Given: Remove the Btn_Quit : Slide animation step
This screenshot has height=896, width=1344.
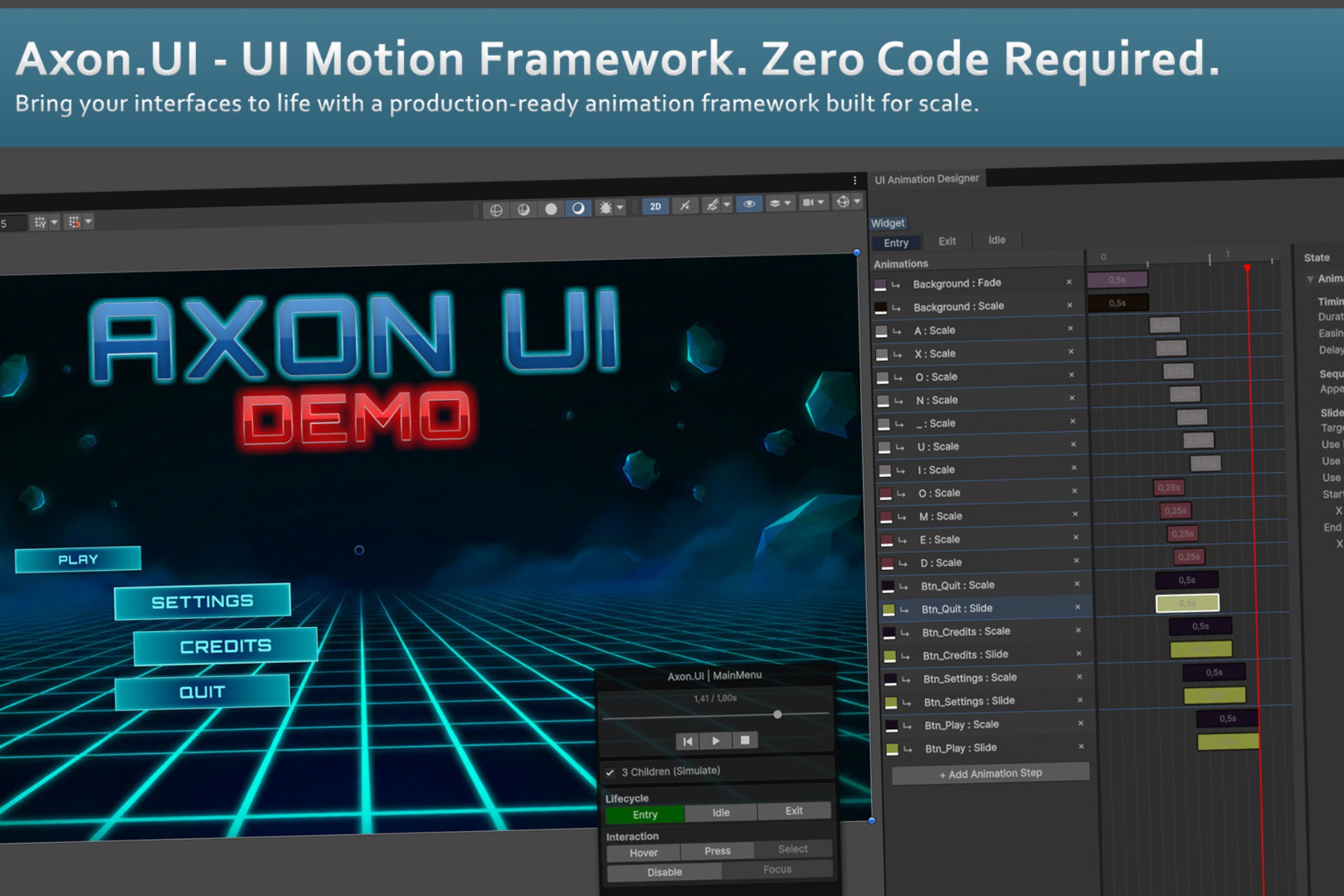Looking at the screenshot, I should (x=1078, y=607).
